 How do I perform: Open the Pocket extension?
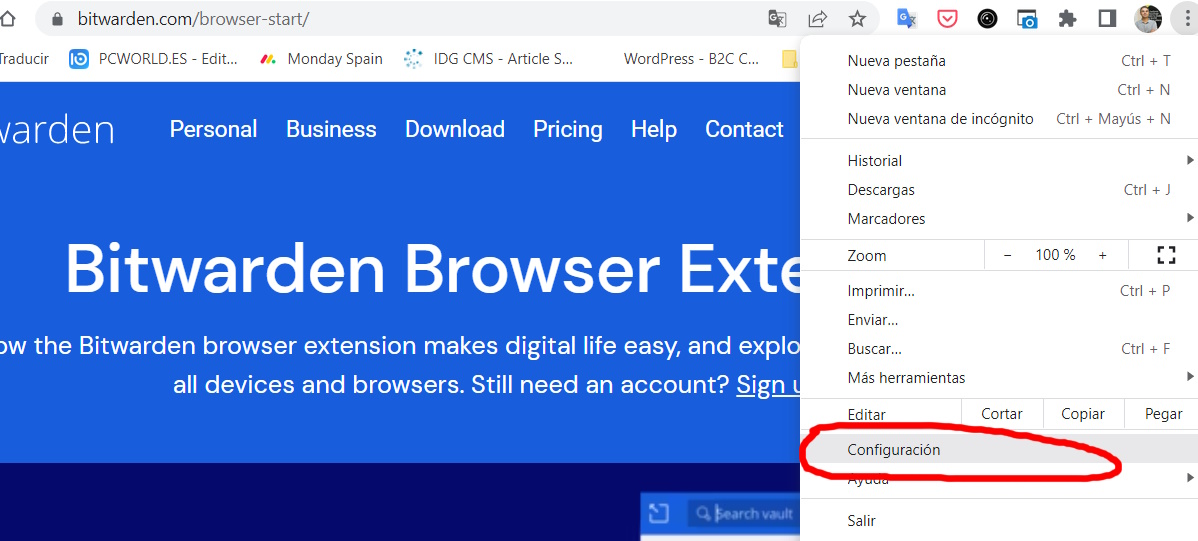point(947,18)
